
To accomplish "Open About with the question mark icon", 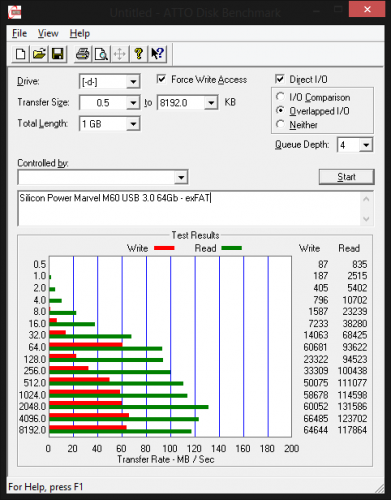I will (139, 54).
